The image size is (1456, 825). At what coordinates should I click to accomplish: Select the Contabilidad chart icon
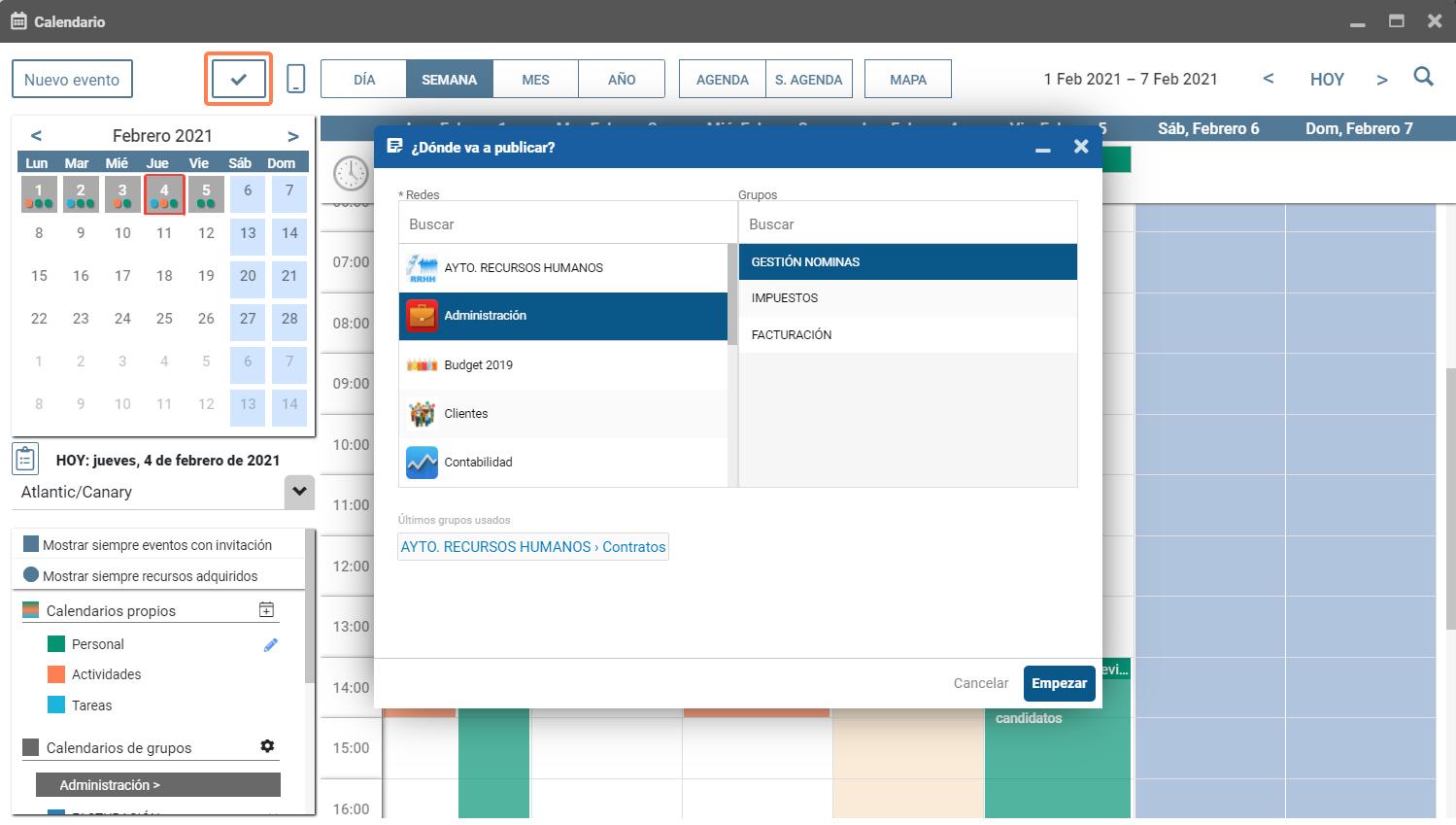point(423,463)
